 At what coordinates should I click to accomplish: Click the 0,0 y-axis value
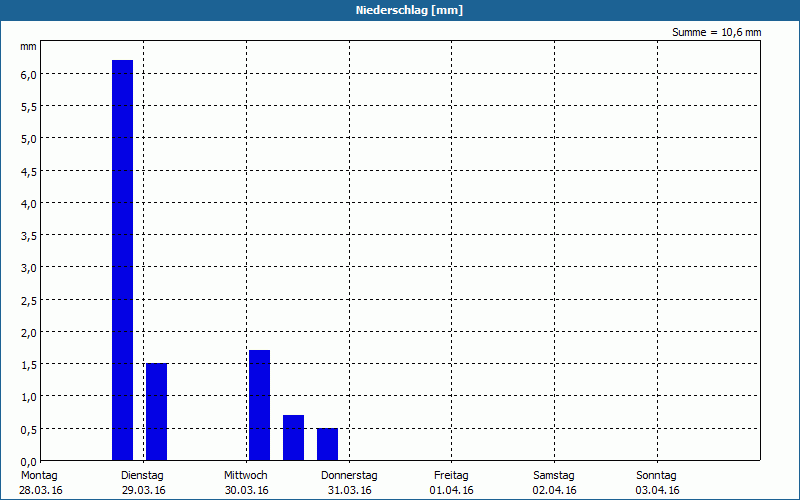(29, 462)
